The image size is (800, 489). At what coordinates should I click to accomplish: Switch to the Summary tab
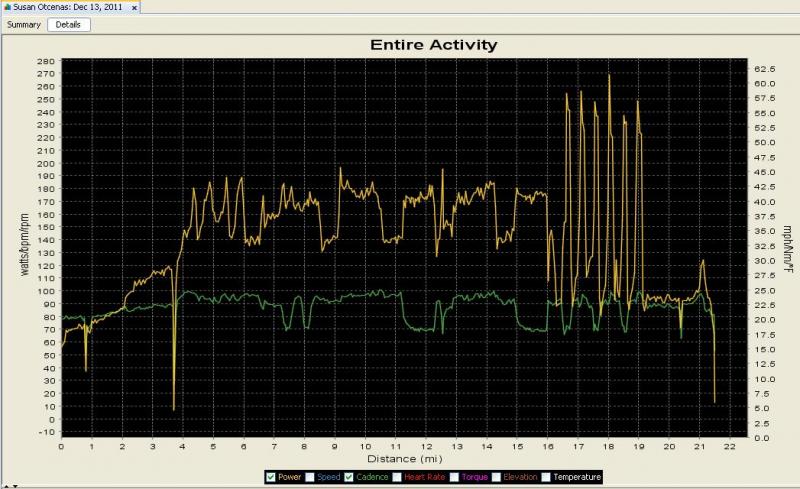tap(24, 24)
